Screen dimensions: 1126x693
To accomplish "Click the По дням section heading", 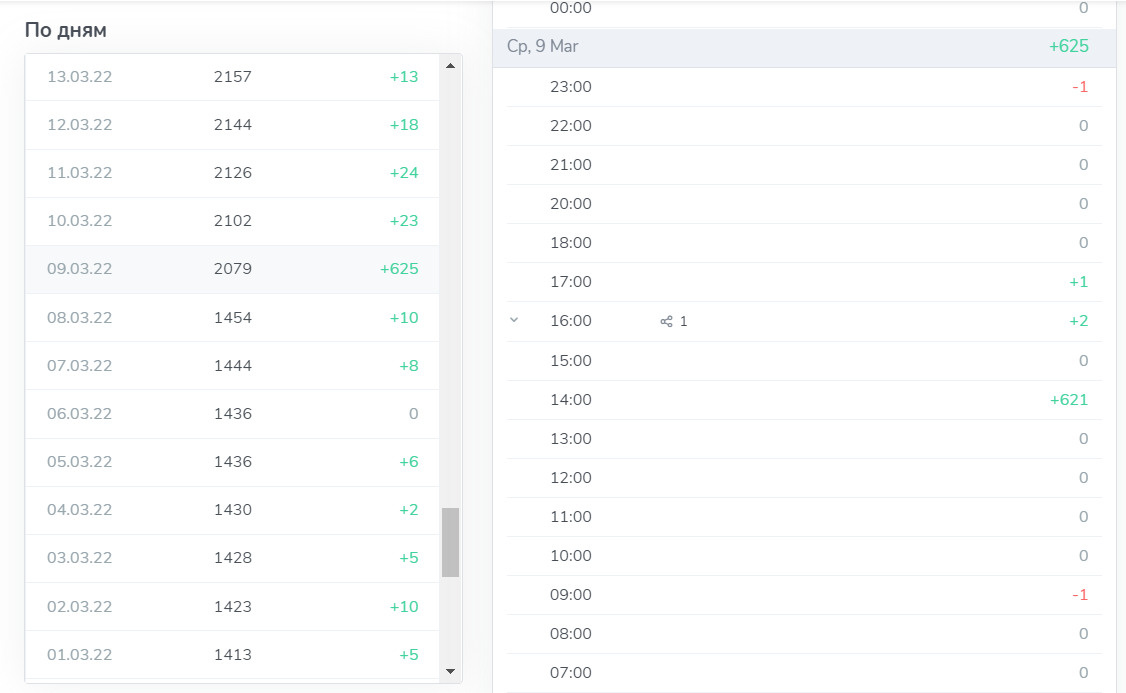I will pyautogui.click(x=66, y=30).
